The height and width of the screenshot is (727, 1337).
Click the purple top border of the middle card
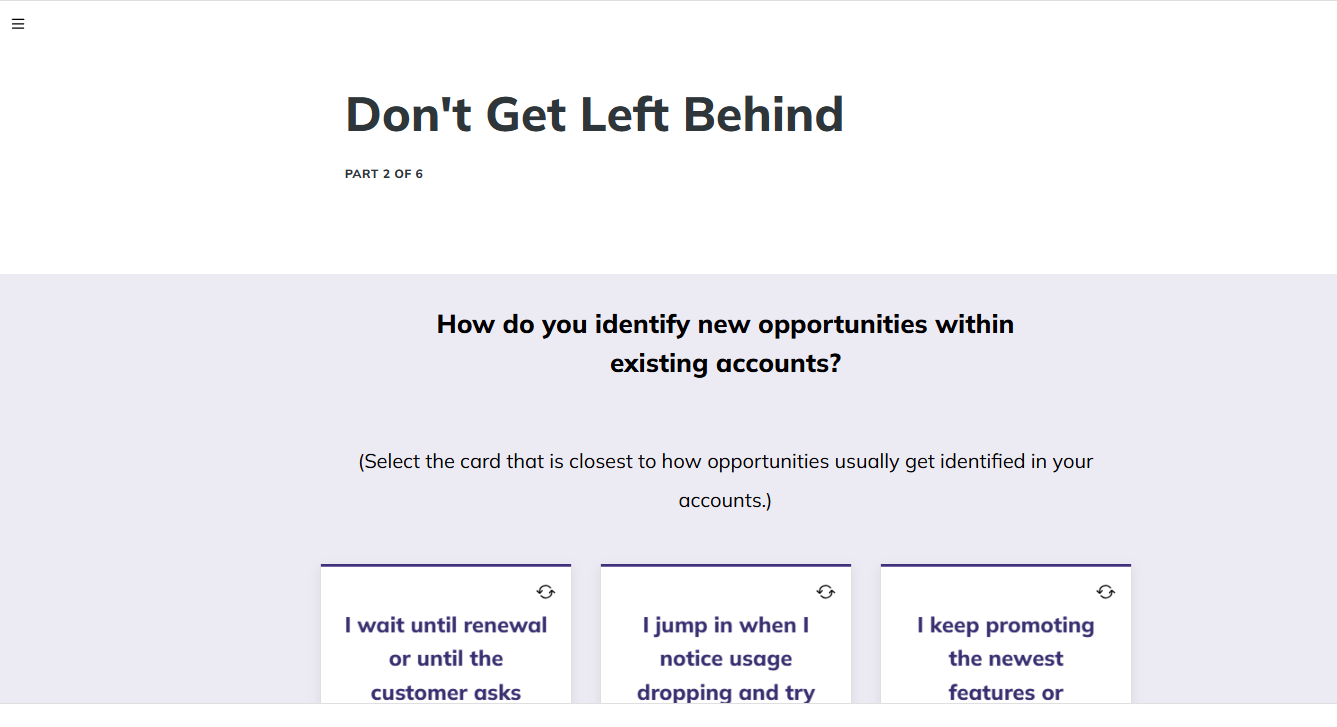tap(726, 565)
